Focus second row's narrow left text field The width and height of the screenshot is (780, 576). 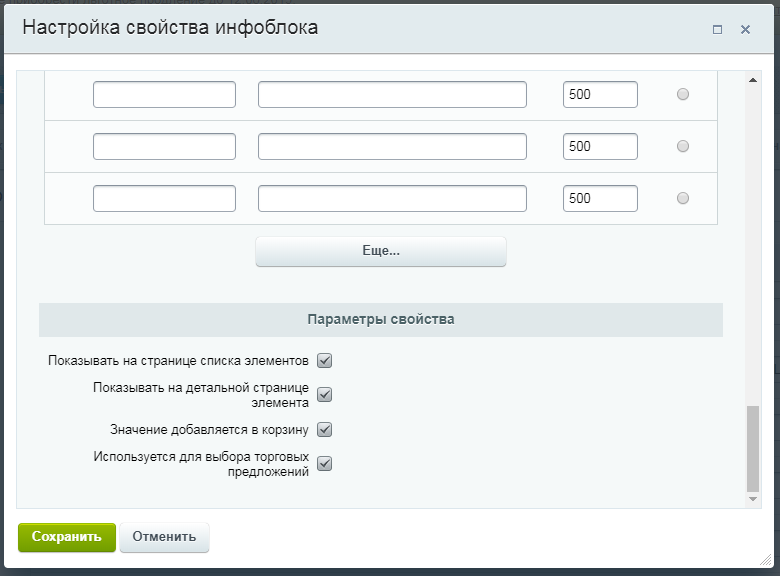164,146
